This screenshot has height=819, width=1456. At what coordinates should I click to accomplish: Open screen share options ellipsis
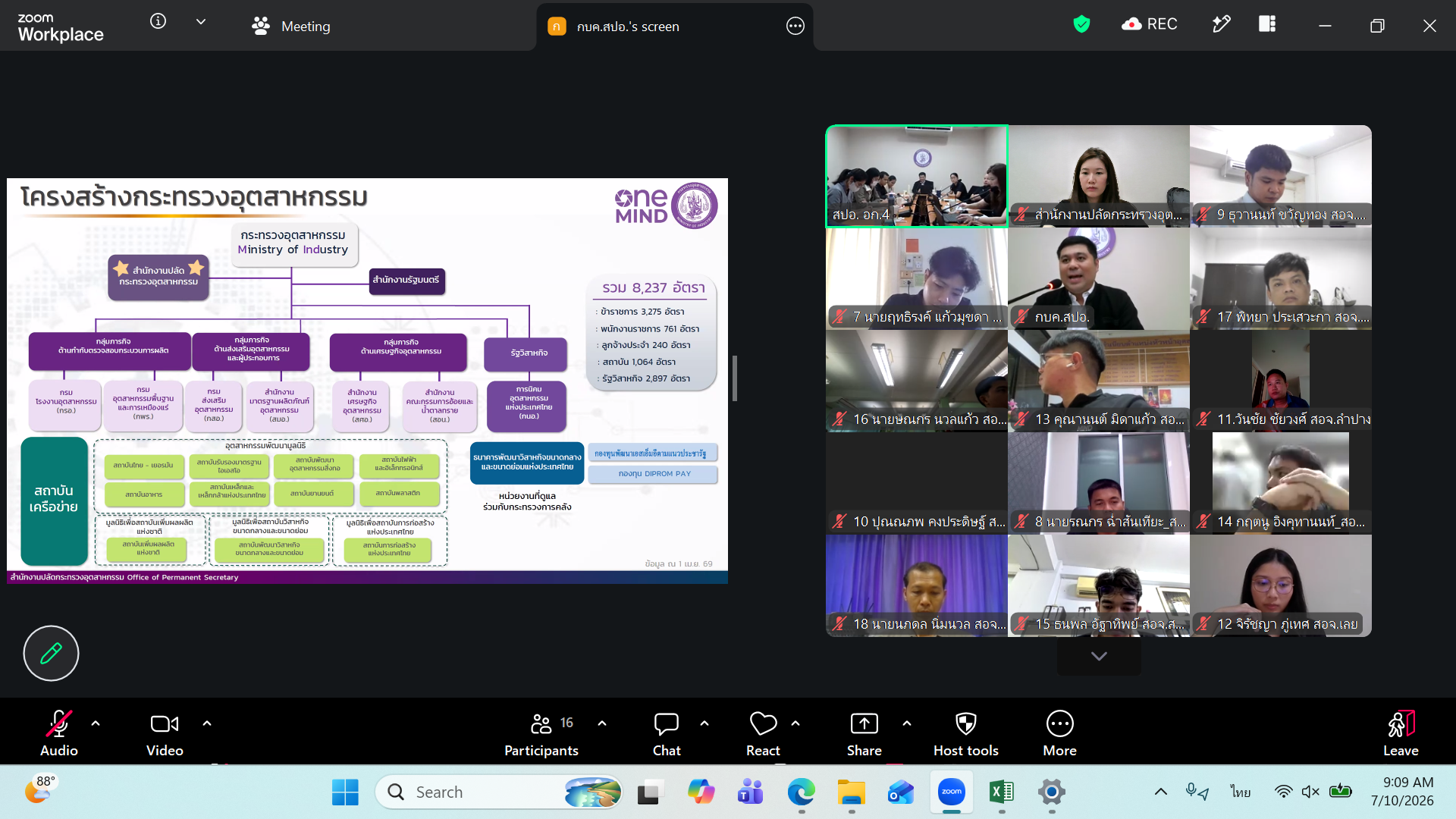click(795, 27)
